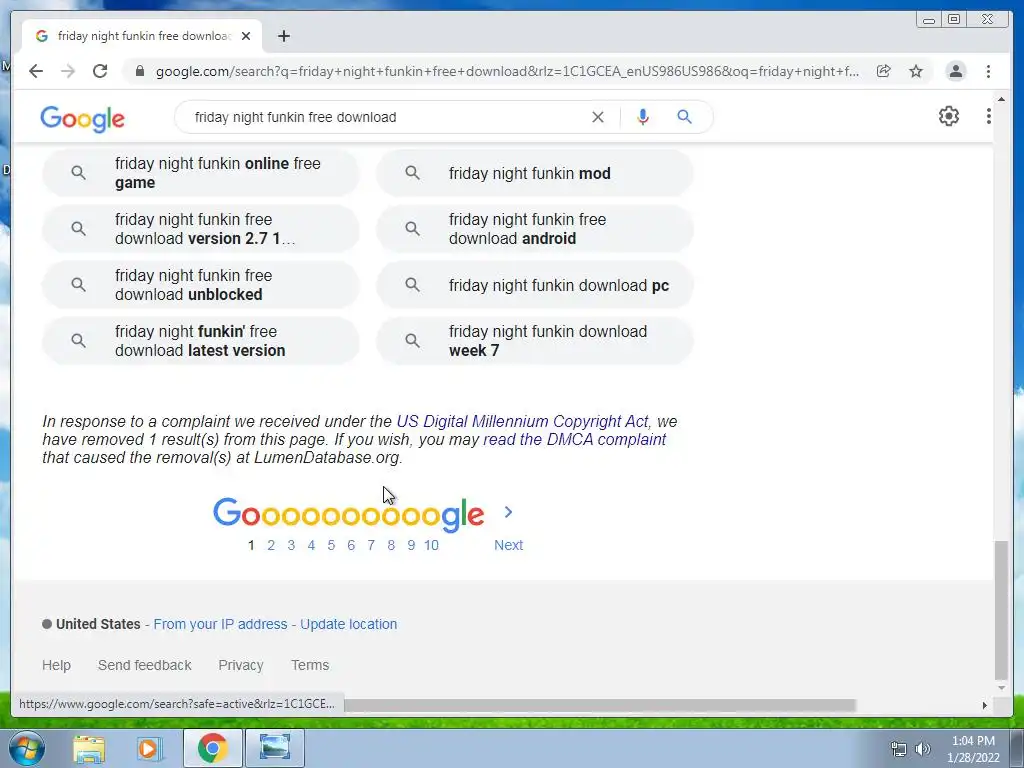This screenshot has height=768, width=1024.
Task: Open the Chrome profile avatar
Action: tap(955, 71)
